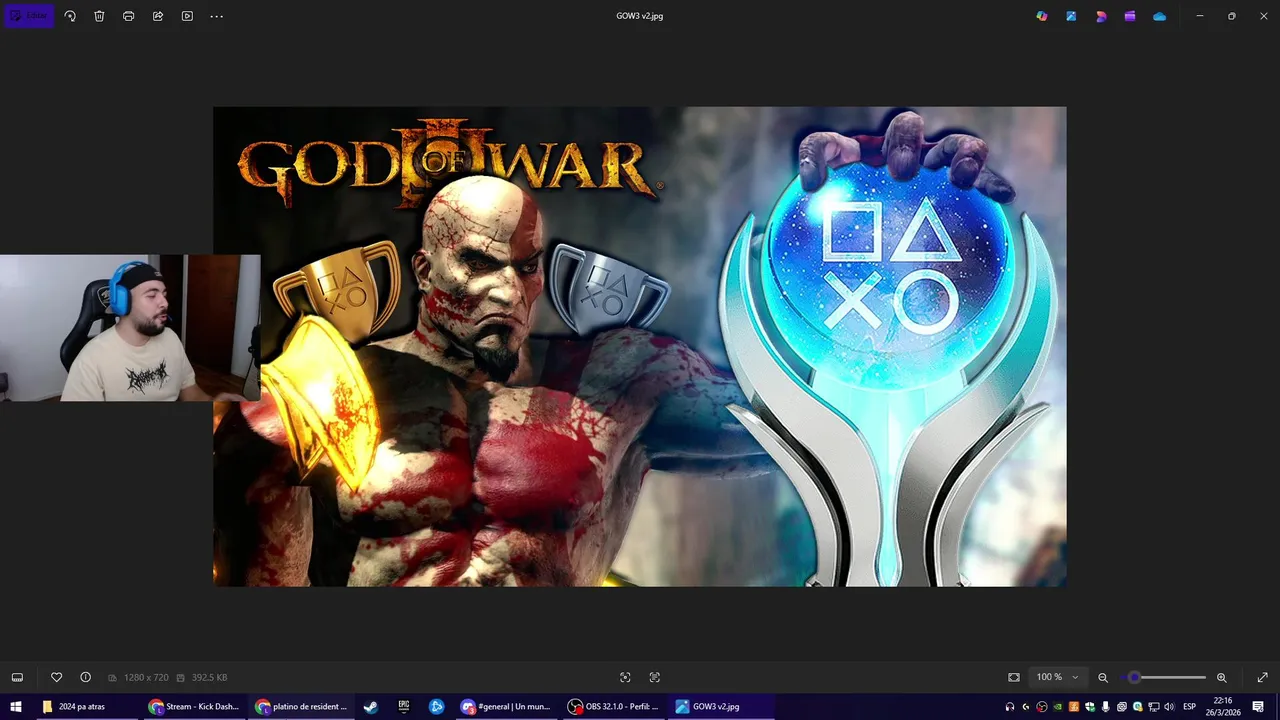Screen dimensions: 1280x720
Task: Switch to OBS 32.1.0 taskbar window
Action: pos(613,706)
